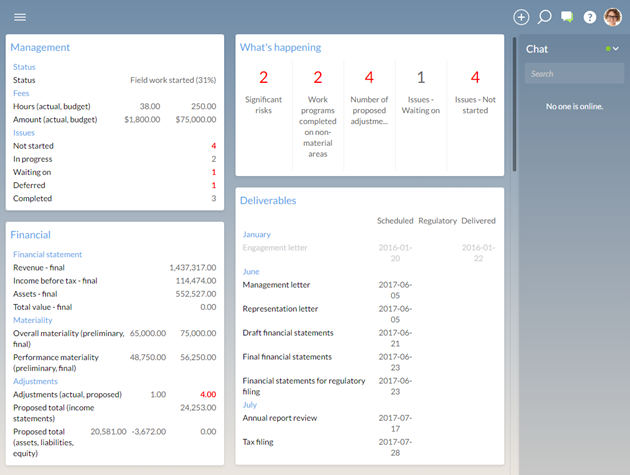Open the Financial panel title

(30, 235)
